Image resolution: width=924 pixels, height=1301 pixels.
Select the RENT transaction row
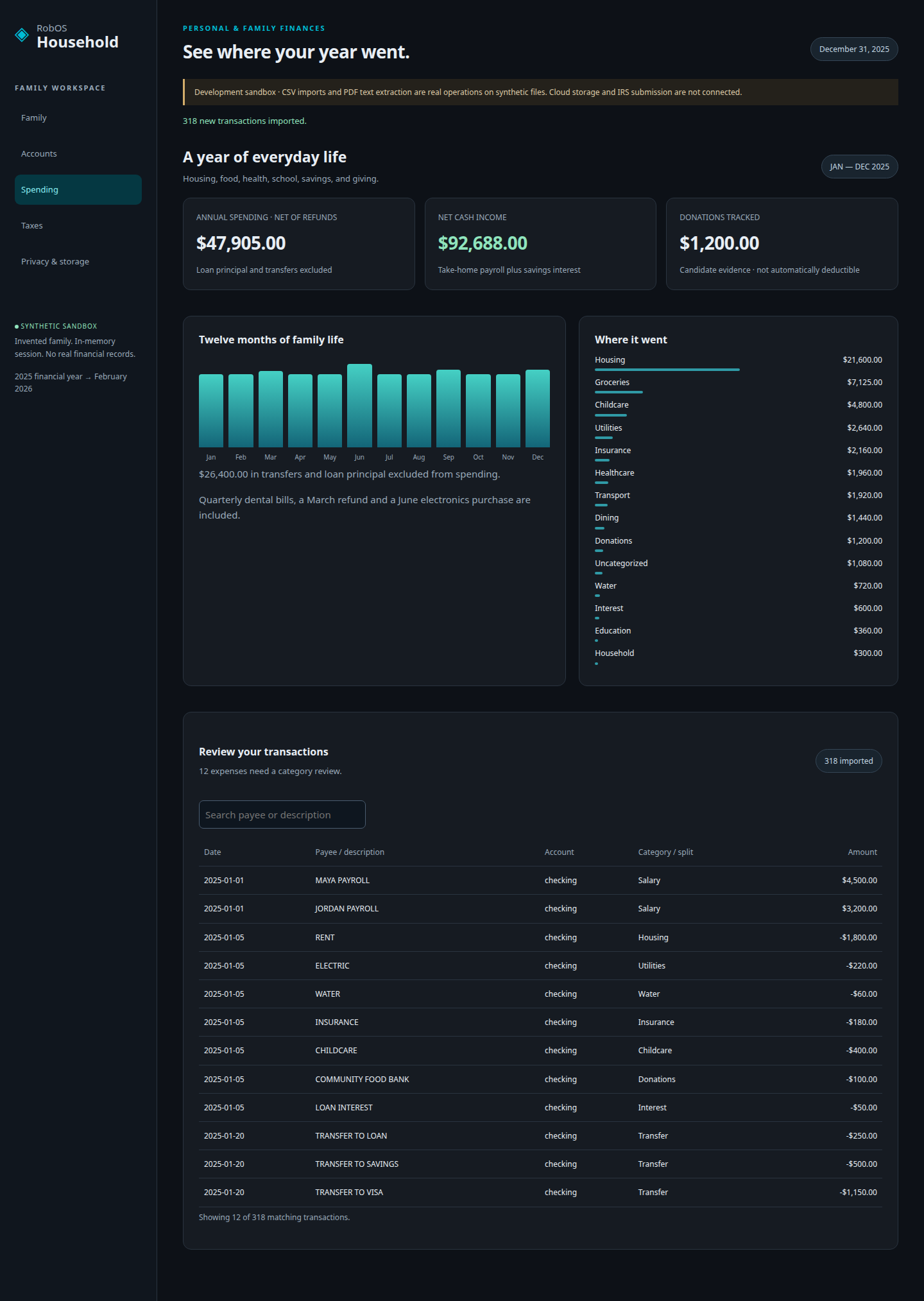tap(540, 938)
